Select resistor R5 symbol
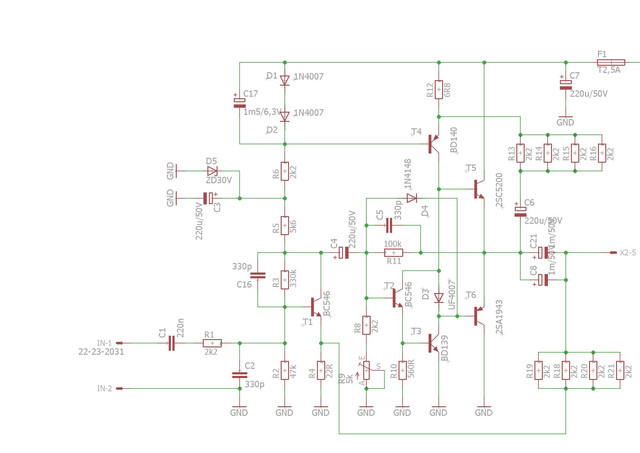The width and height of the screenshot is (640, 453). (x=285, y=226)
